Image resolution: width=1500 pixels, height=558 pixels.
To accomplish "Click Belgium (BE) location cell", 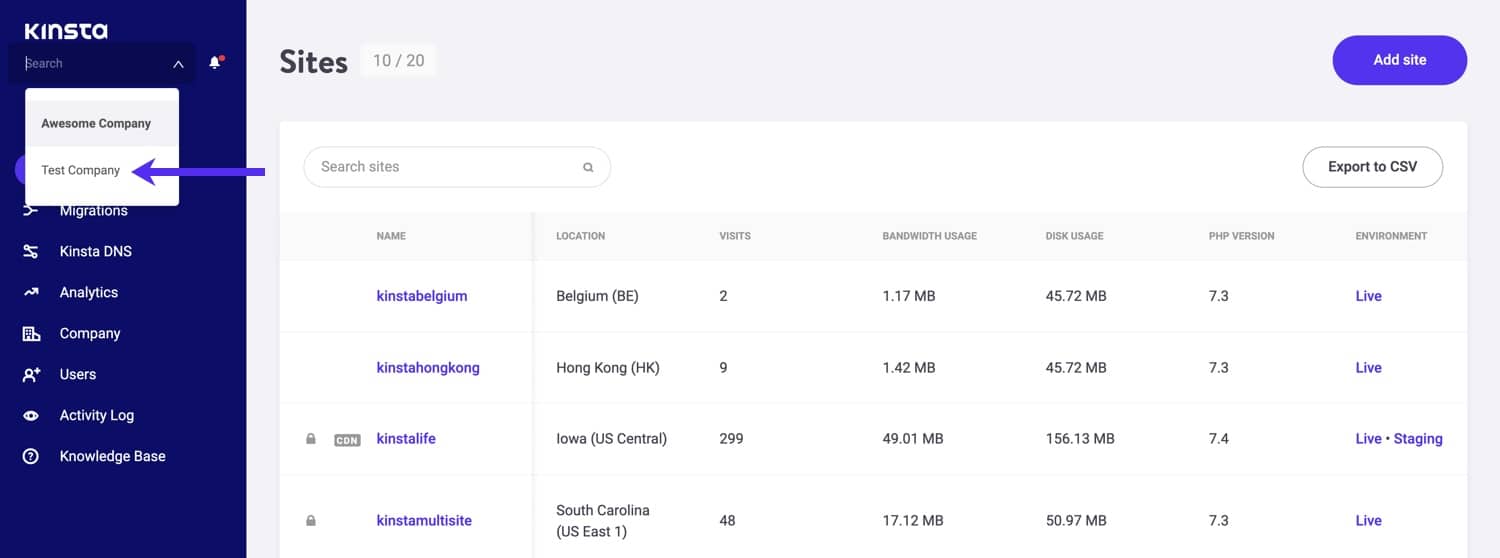I will pos(597,296).
